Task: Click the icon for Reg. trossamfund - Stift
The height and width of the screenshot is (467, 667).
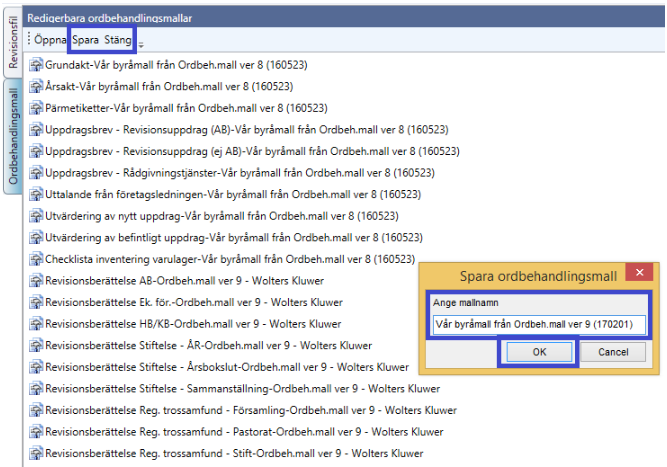Action: [x=36, y=453]
